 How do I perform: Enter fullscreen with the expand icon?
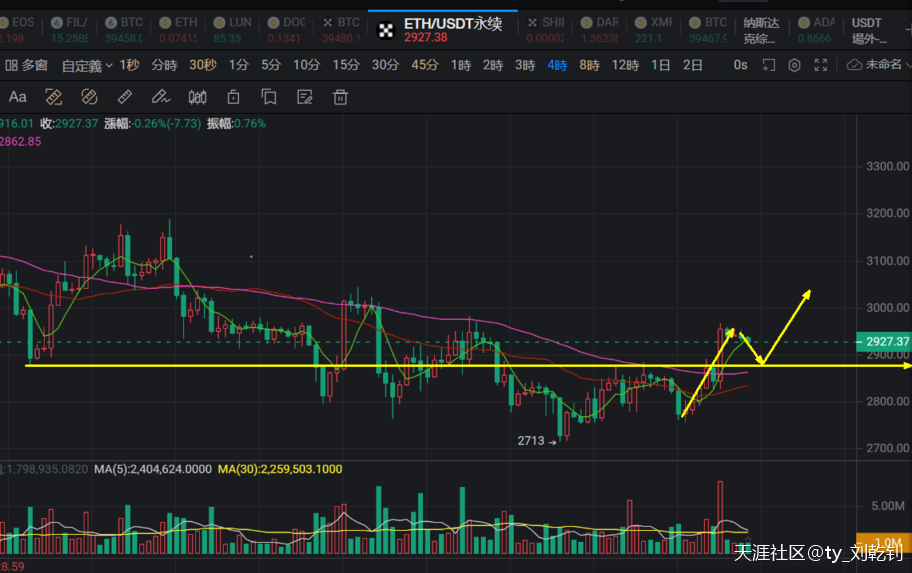821,65
